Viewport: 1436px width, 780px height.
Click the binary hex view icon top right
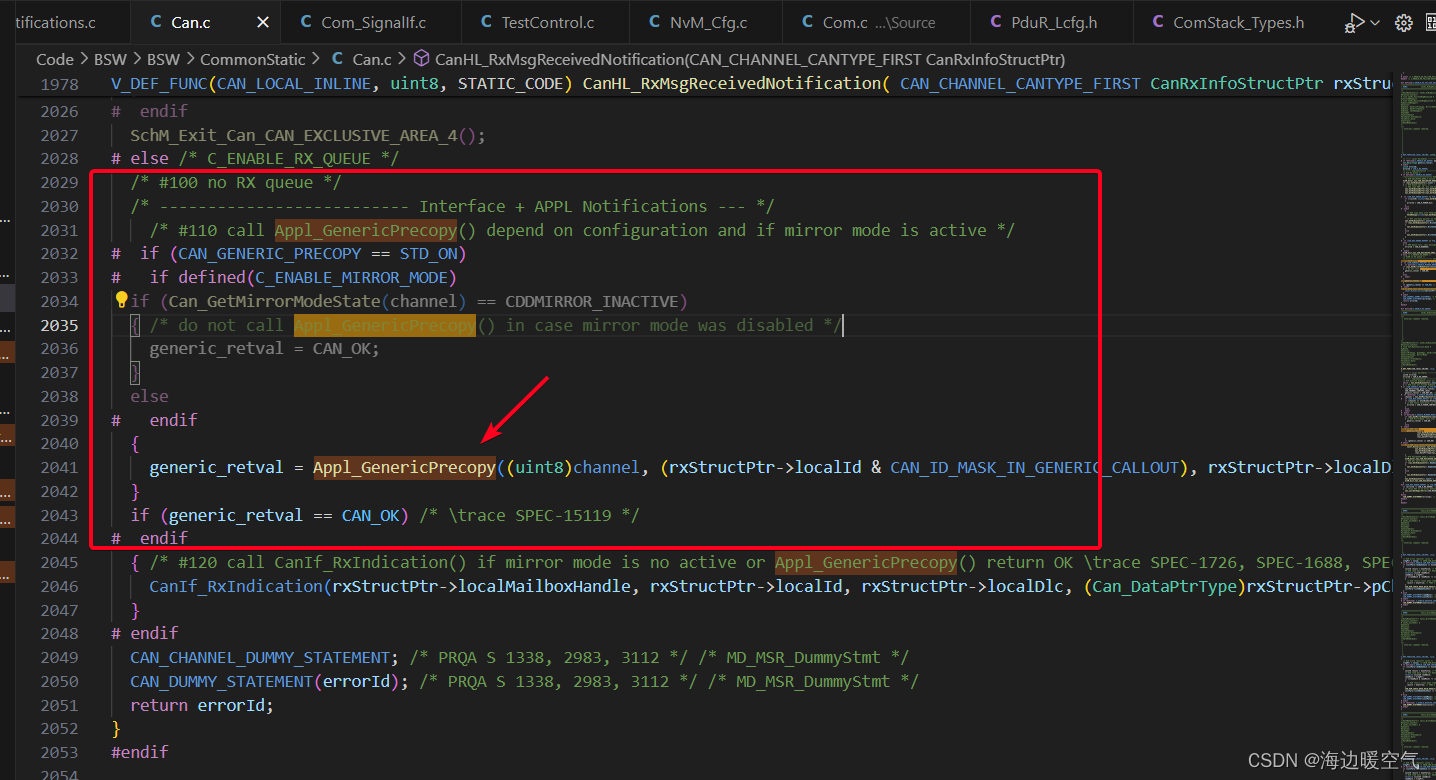tap(1430, 22)
